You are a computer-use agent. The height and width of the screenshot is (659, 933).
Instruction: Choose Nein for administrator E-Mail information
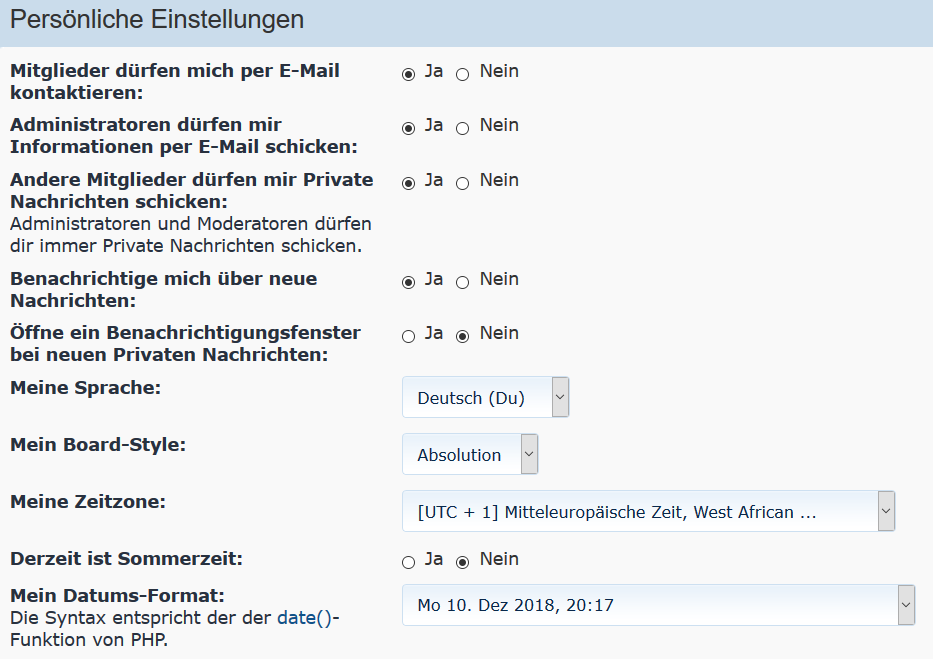(462, 128)
